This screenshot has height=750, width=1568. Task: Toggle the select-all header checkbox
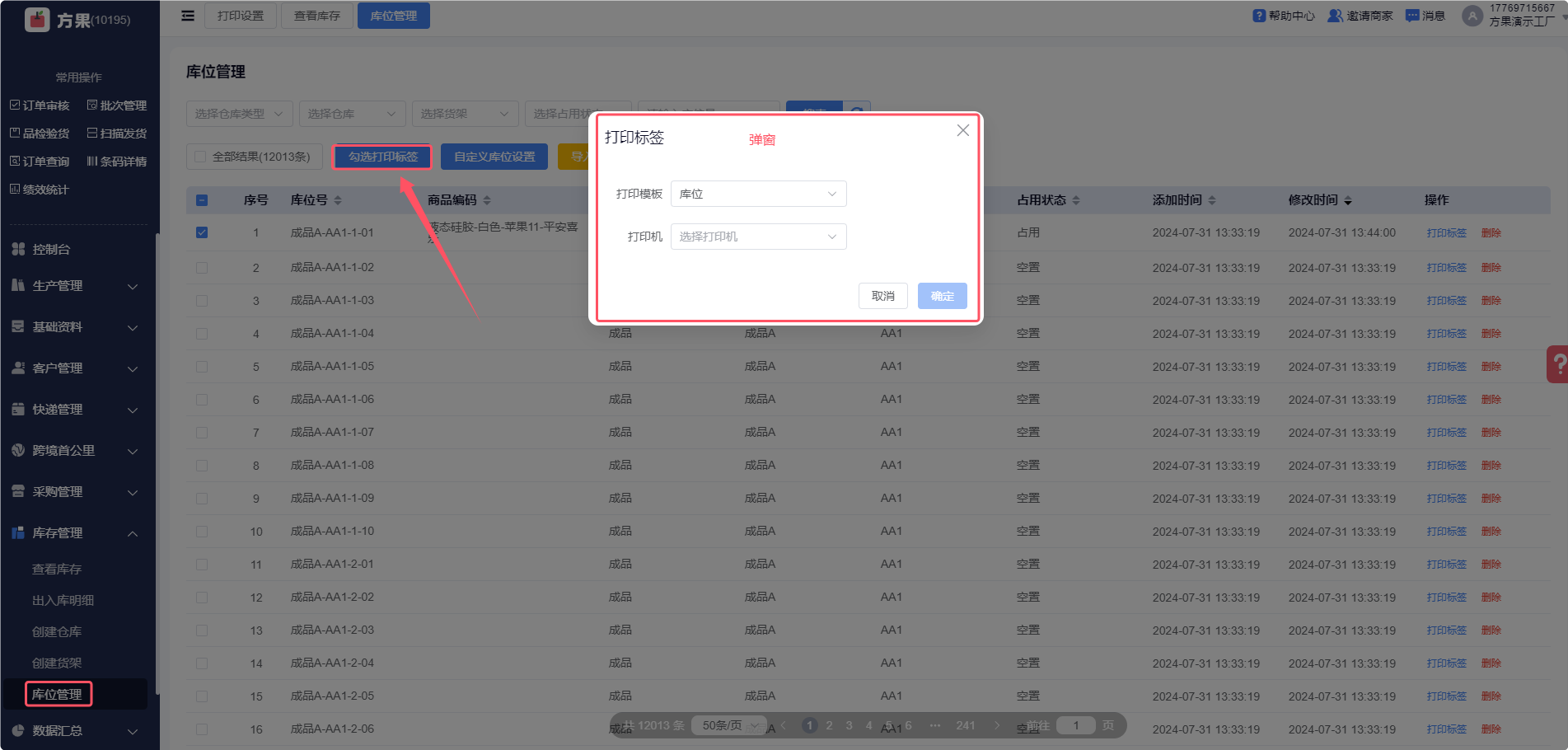pos(202,200)
